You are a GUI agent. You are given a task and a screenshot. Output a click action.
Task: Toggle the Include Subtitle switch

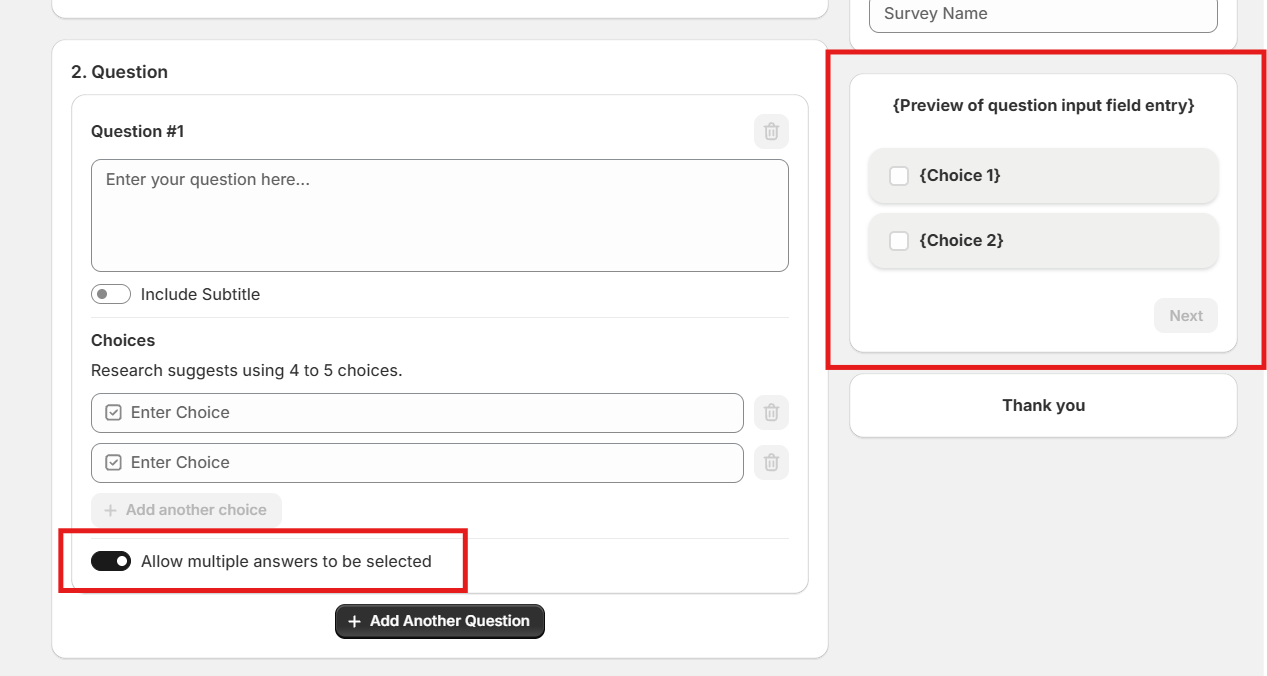click(x=111, y=294)
